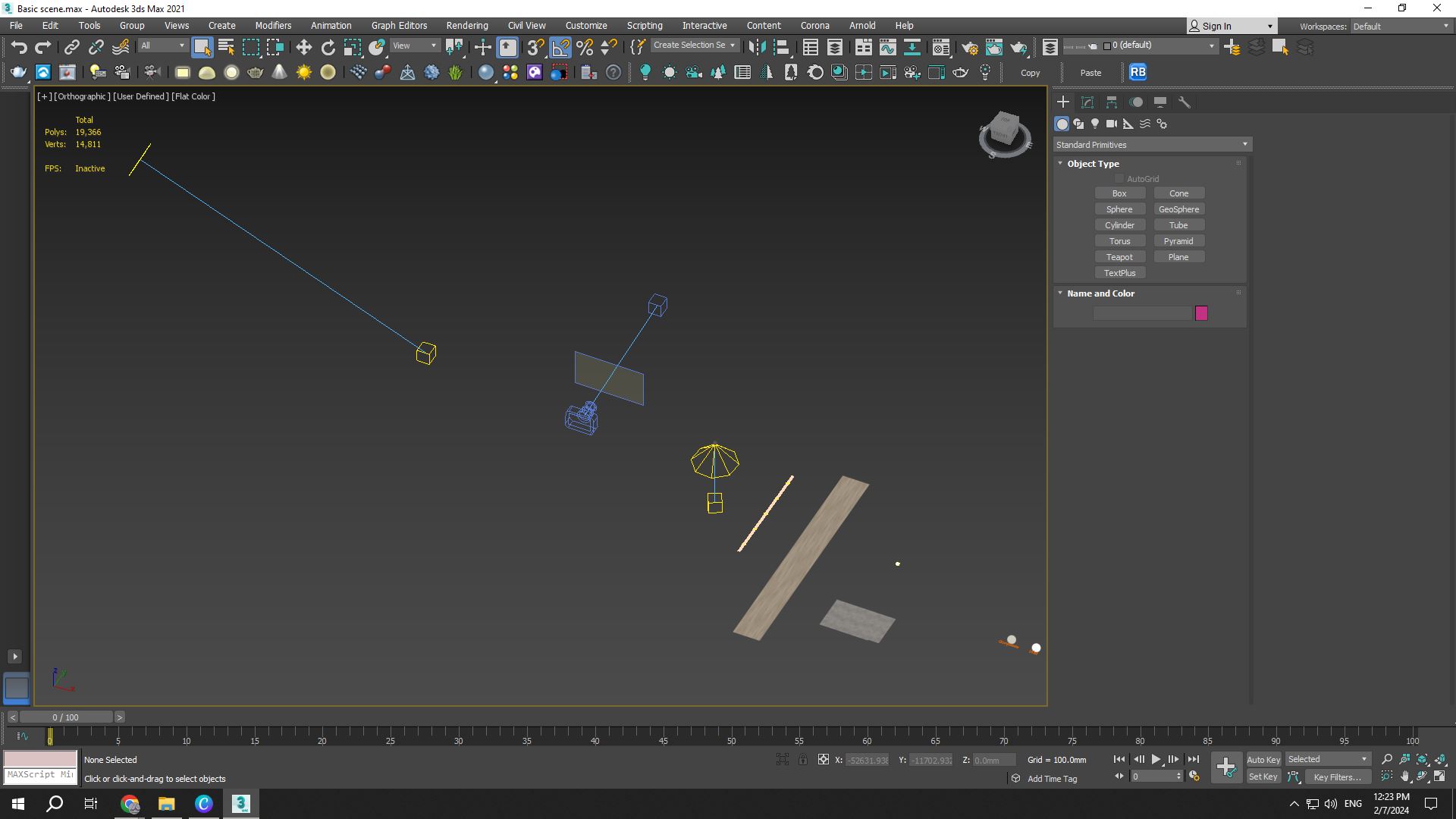Click the Teapot primitive button
The width and height of the screenshot is (1456, 819).
pyautogui.click(x=1119, y=257)
